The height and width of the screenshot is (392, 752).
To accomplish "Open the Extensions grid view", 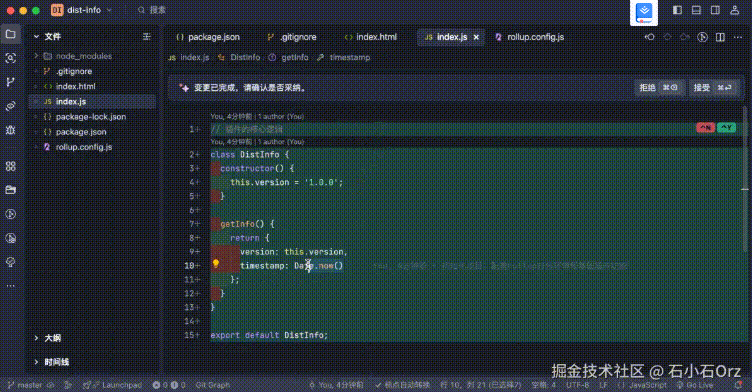I will [11, 166].
